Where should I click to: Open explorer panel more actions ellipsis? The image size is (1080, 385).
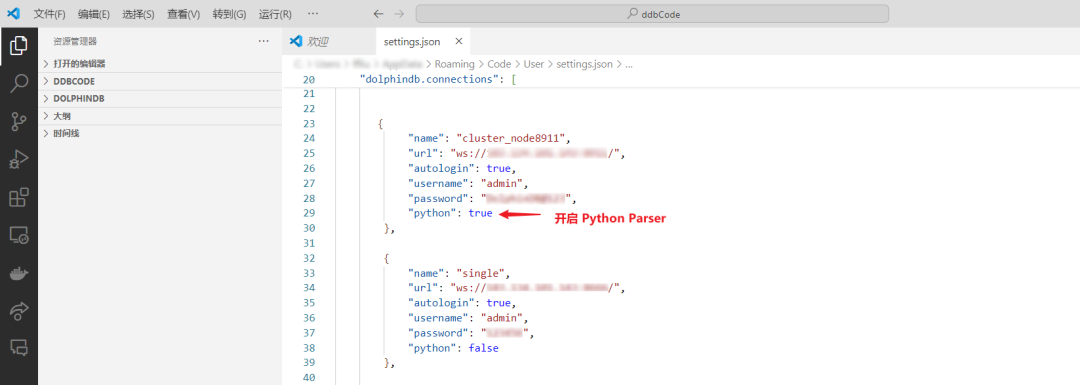[x=264, y=41]
